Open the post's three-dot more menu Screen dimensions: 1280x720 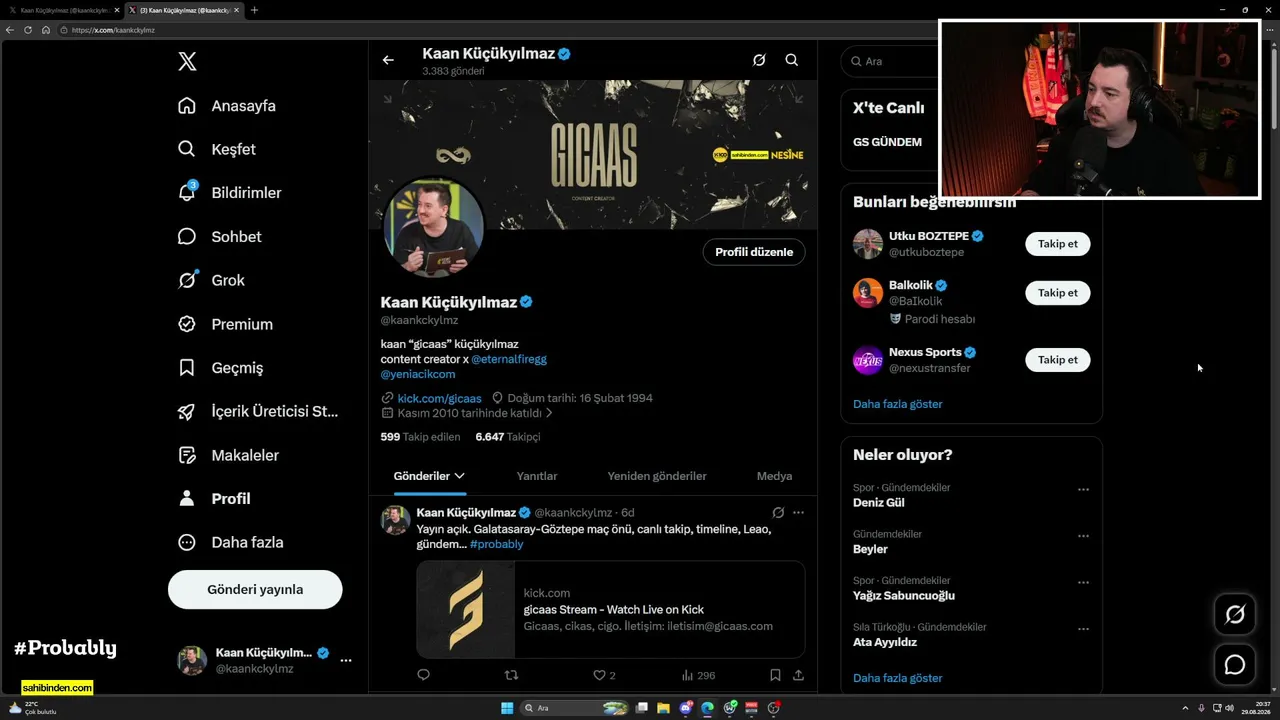pyautogui.click(x=798, y=513)
